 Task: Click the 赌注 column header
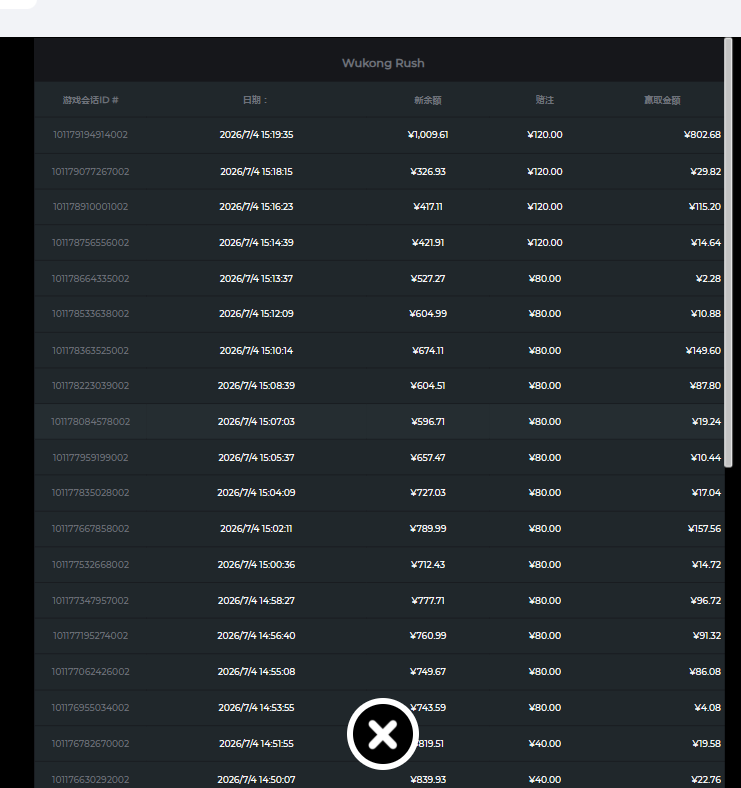click(545, 100)
